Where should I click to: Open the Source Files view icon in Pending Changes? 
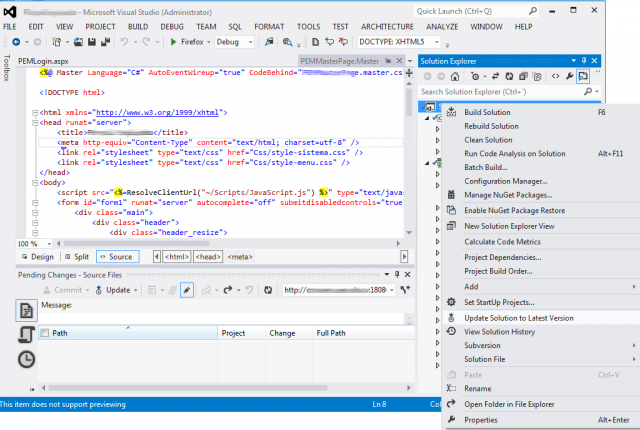pyautogui.click(x=27, y=310)
